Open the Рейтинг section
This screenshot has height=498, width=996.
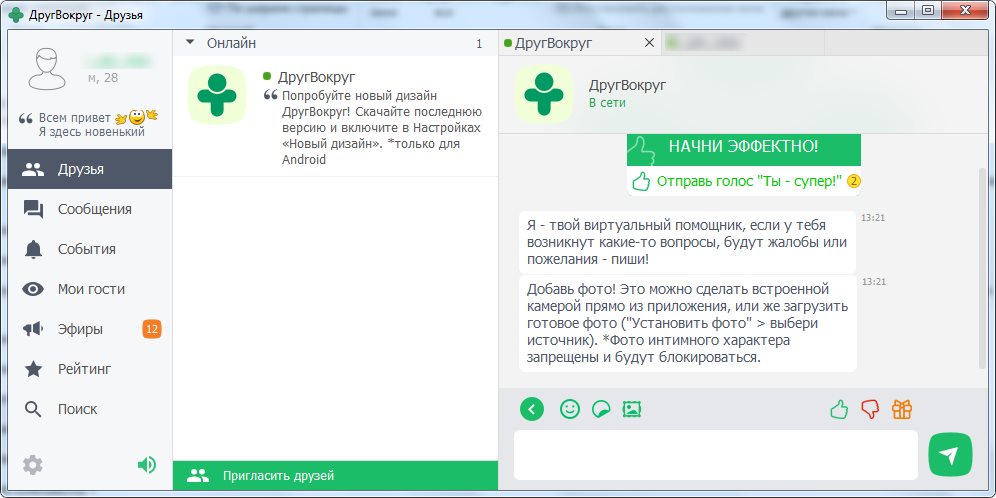pyautogui.click(x=90, y=369)
